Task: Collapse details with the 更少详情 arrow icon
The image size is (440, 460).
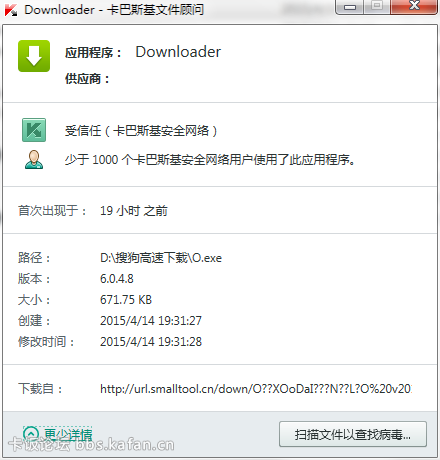Action: [31, 434]
